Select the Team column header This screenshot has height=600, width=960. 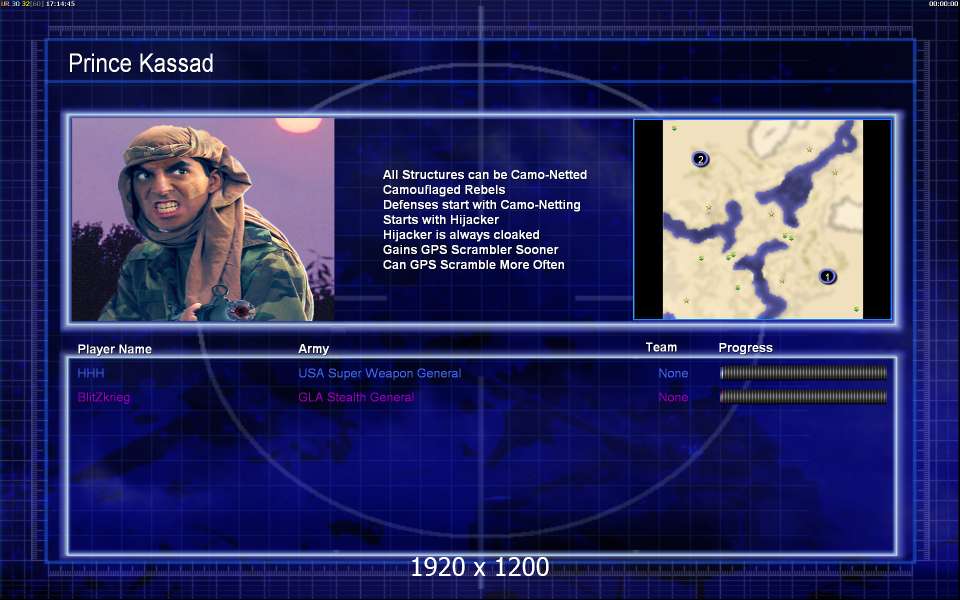coord(661,347)
